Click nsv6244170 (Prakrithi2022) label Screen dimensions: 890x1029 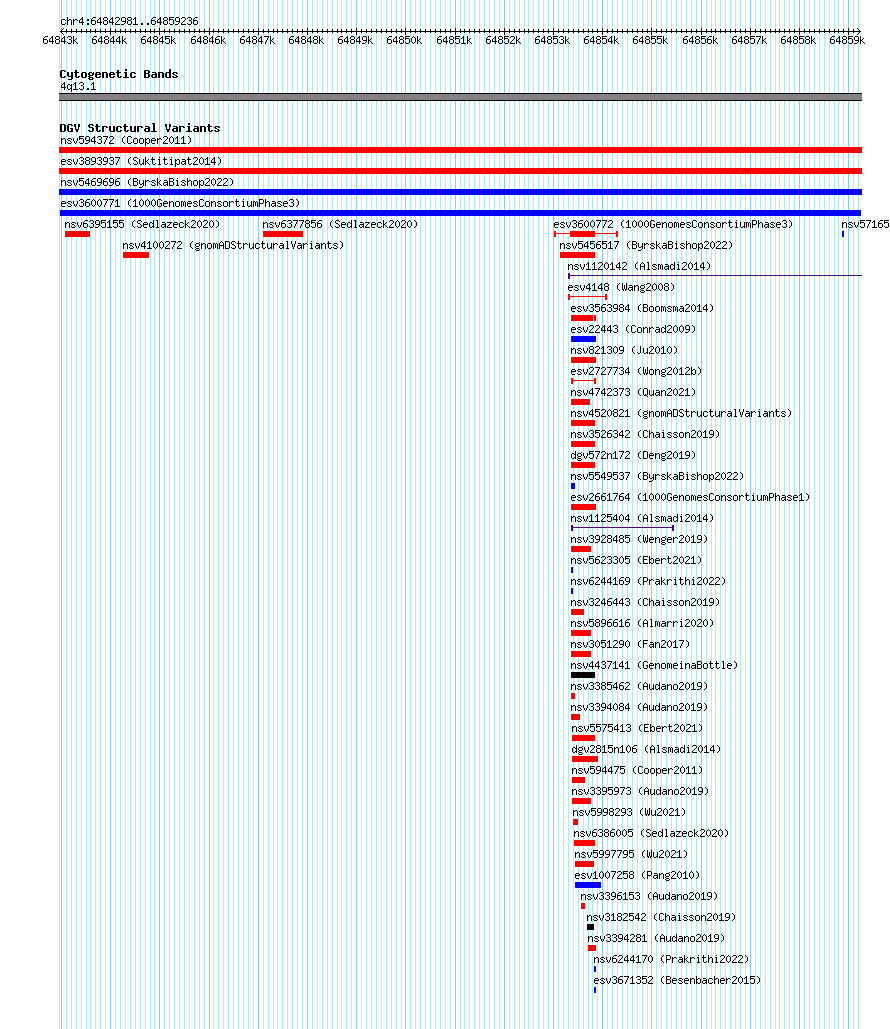click(x=671, y=959)
